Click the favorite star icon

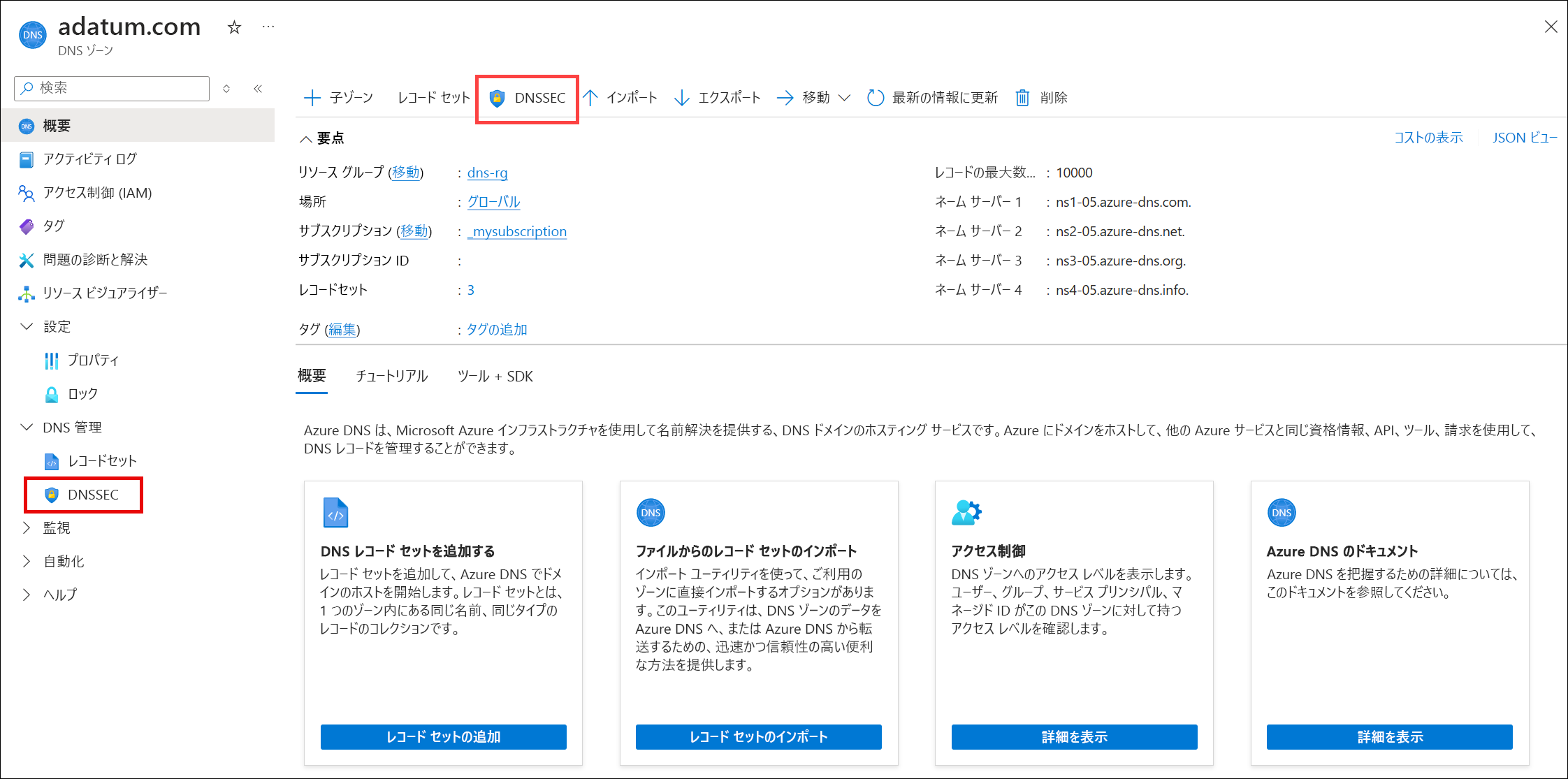(234, 27)
